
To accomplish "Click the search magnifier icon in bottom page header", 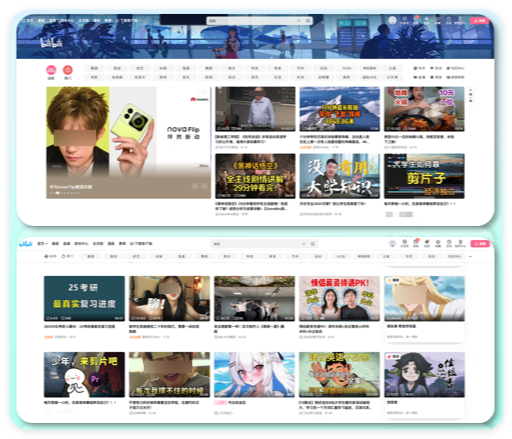I will click(x=313, y=244).
